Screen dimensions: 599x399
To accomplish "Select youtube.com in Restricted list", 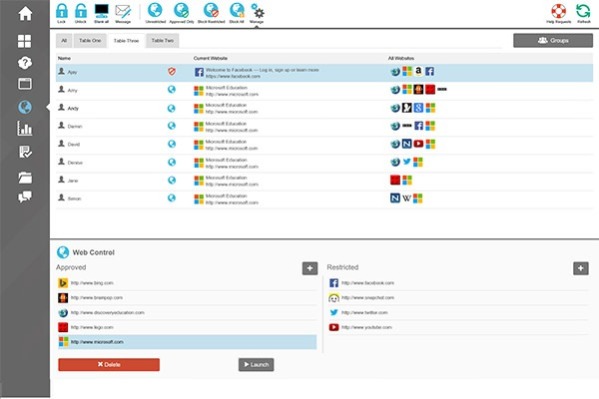I will 458,327.
